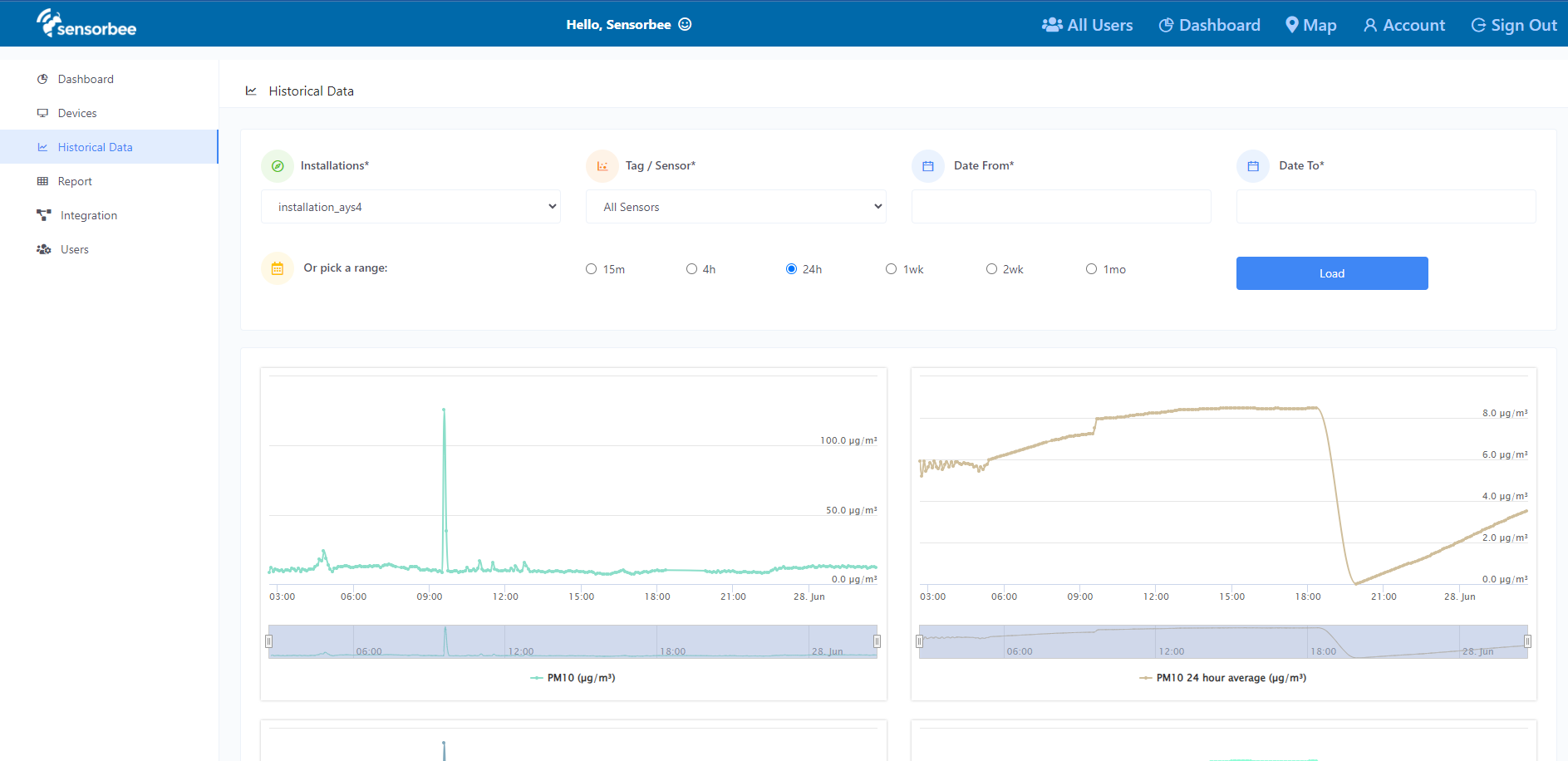Image resolution: width=1568 pixels, height=761 pixels.
Task: Click the chart icon next to Historical Data title
Action: click(x=251, y=91)
